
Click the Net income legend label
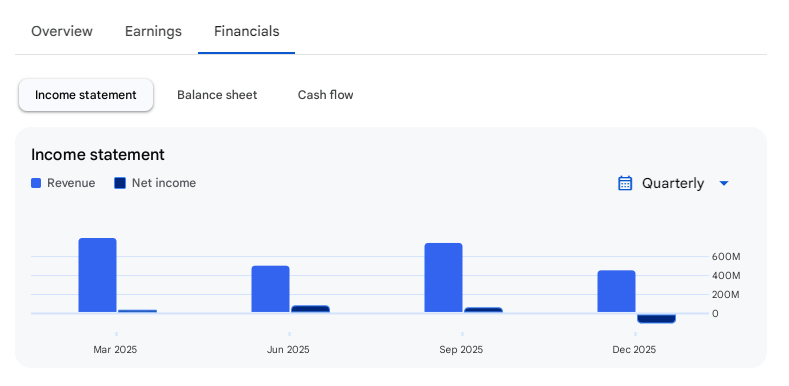[x=164, y=183]
